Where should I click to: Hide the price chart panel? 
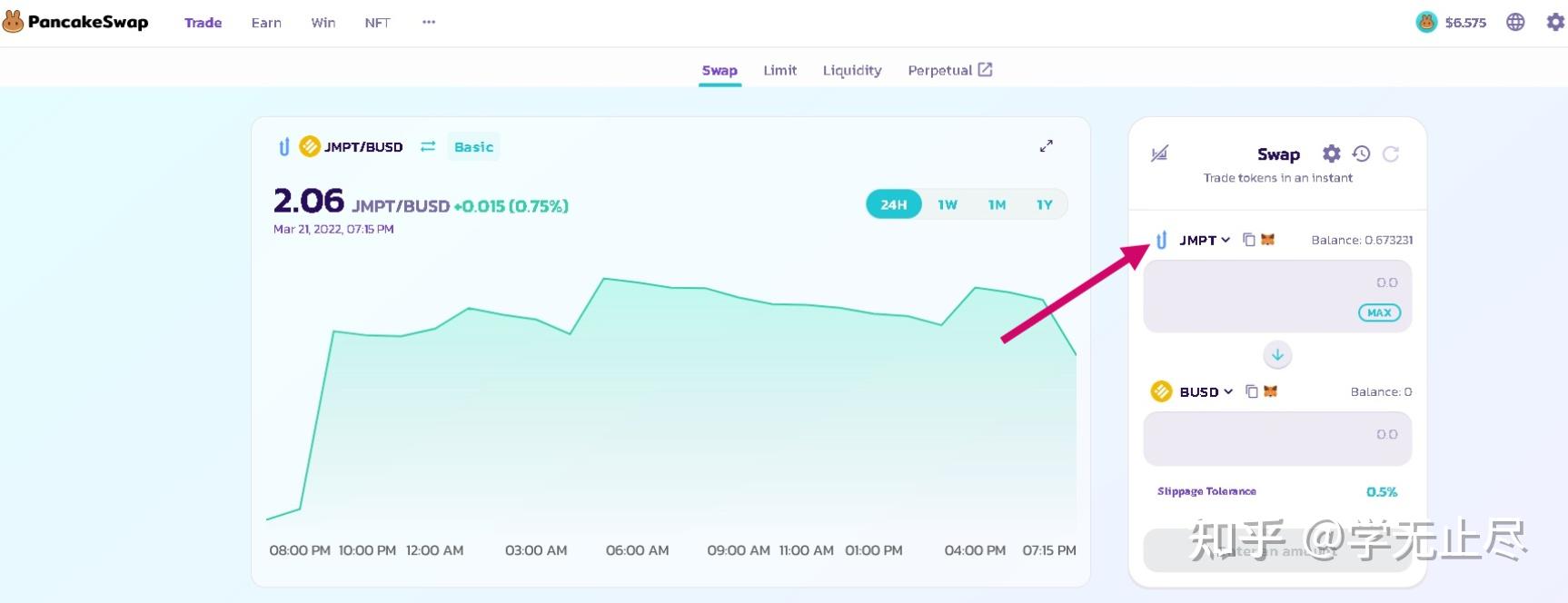(x=1159, y=153)
